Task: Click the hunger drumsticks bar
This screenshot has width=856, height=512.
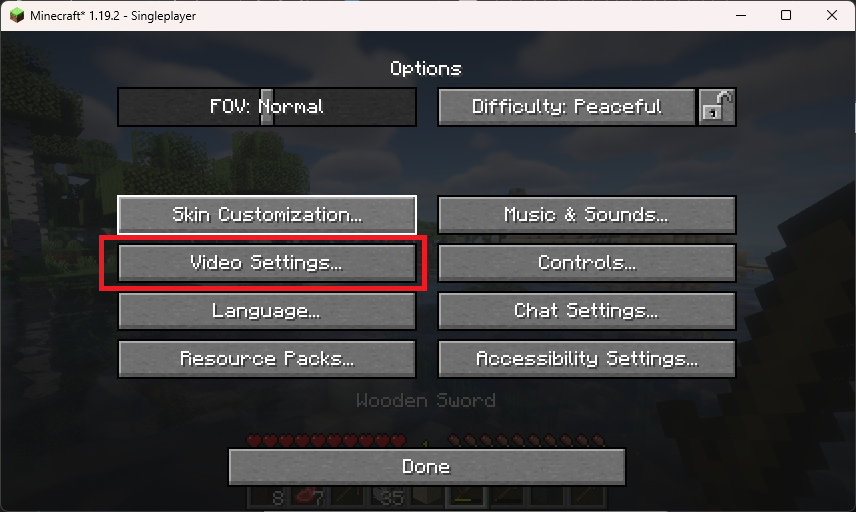Action: pyautogui.click(x=526, y=440)
